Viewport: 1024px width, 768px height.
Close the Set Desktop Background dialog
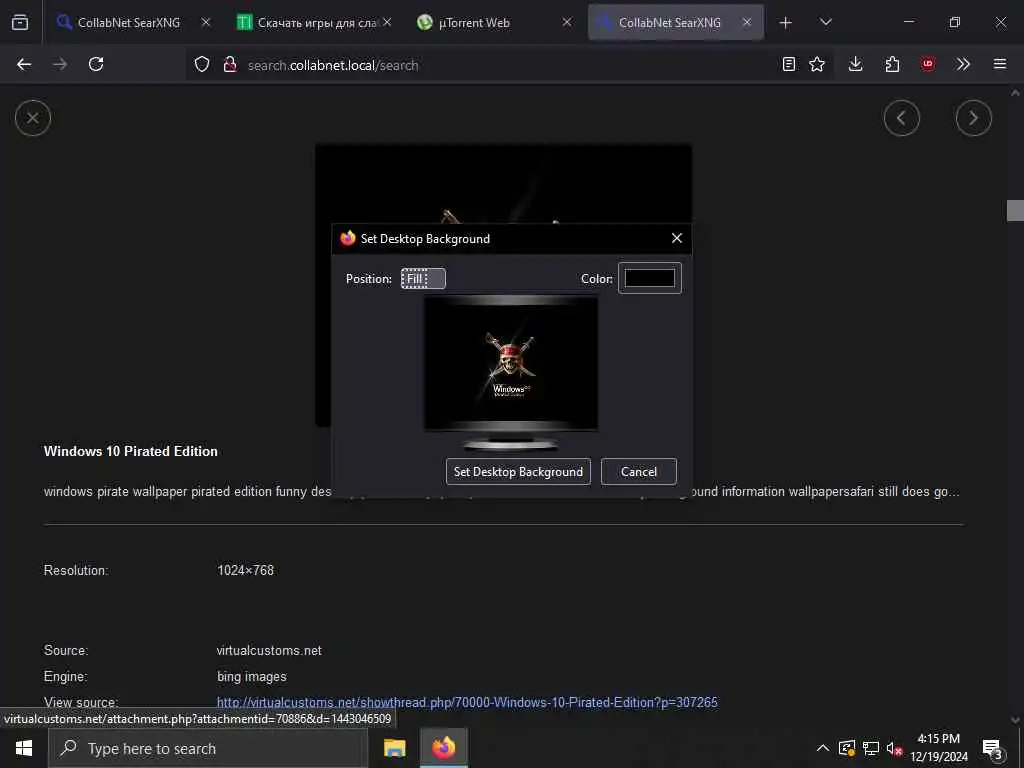click(x=677, y=238)
